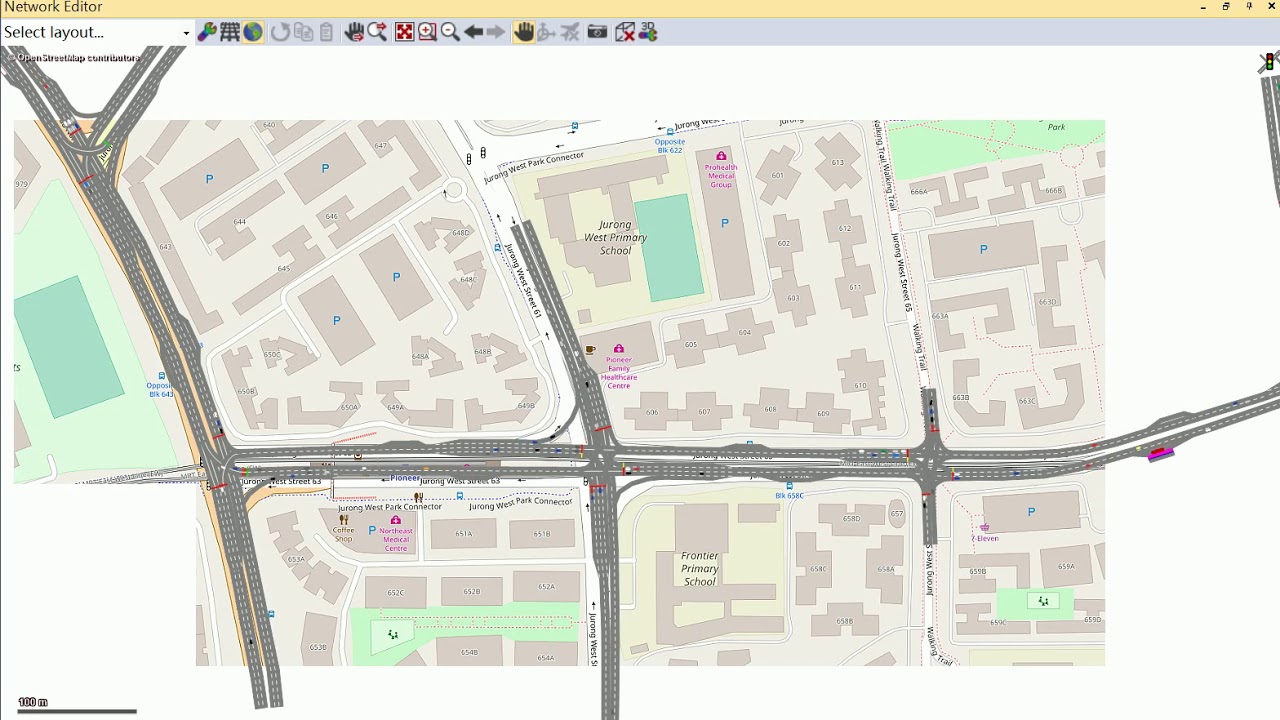Click the box-with-red-X icon

[625, 32]
